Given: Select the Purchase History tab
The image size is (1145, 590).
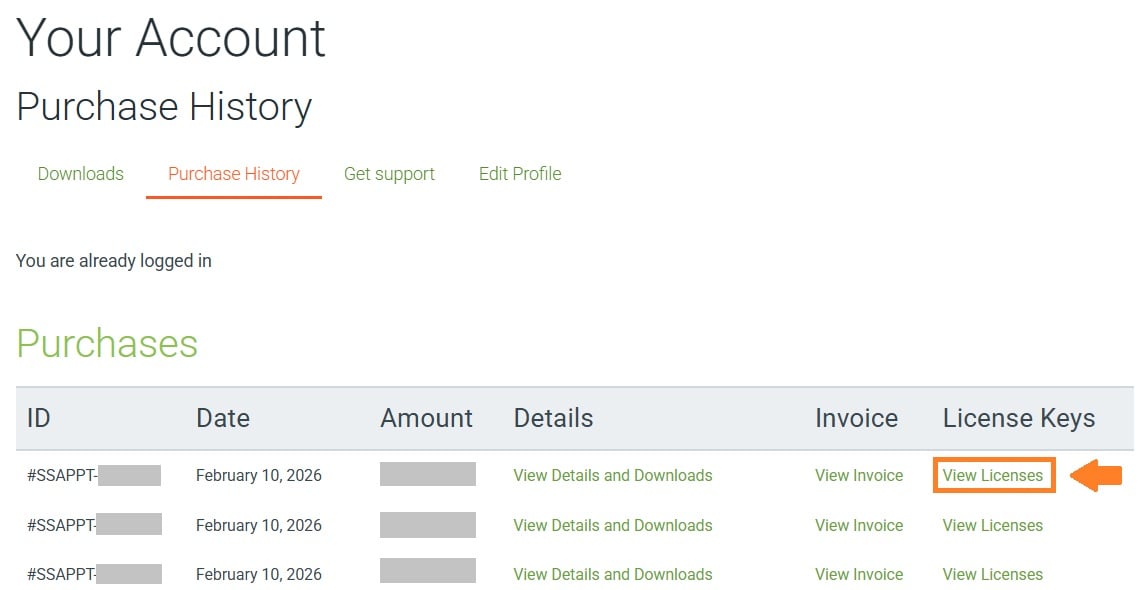Looking at the screenshot, I should (x=234, y=174).
